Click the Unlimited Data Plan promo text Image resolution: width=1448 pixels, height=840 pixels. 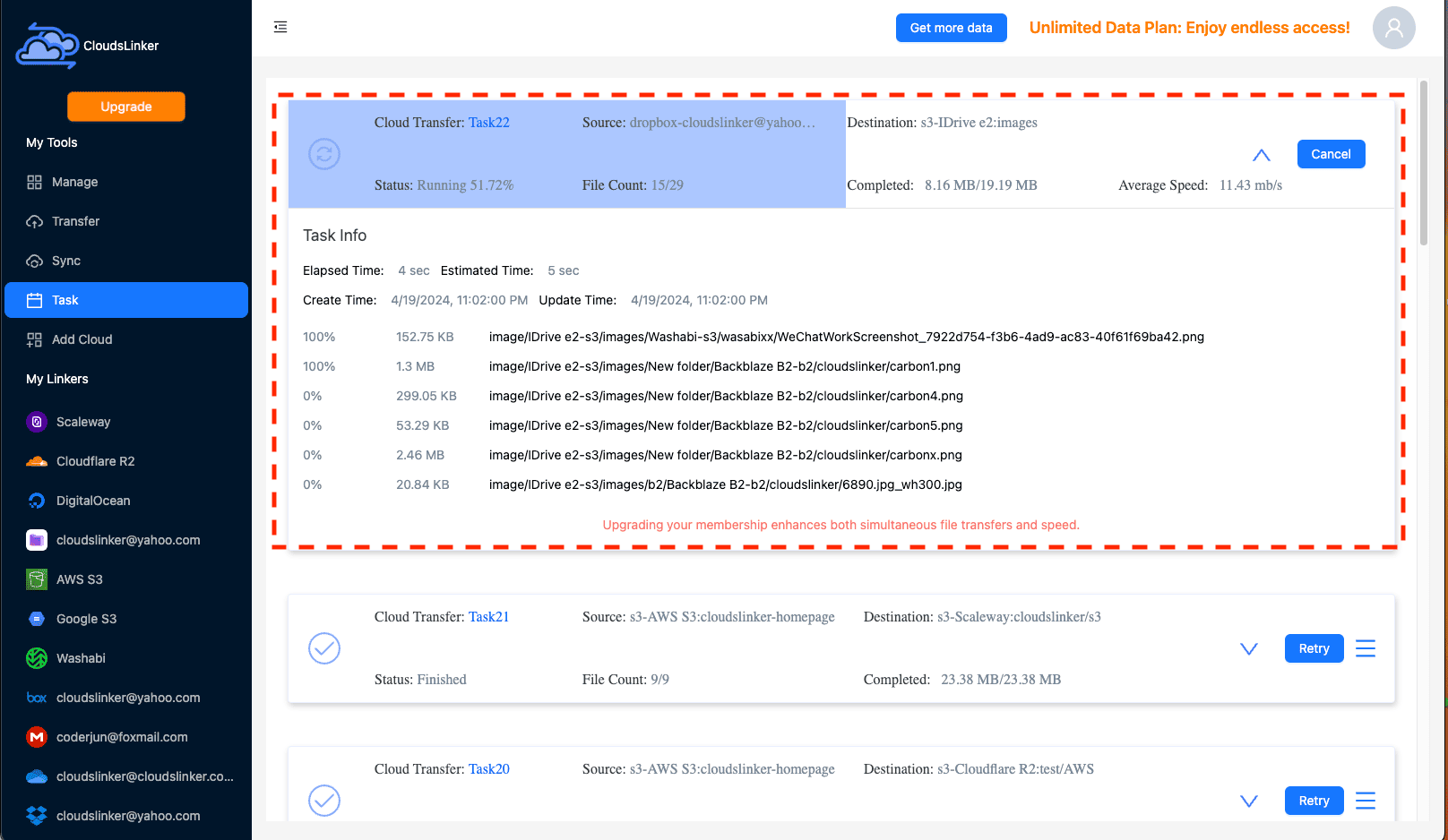coord(1189,28)
